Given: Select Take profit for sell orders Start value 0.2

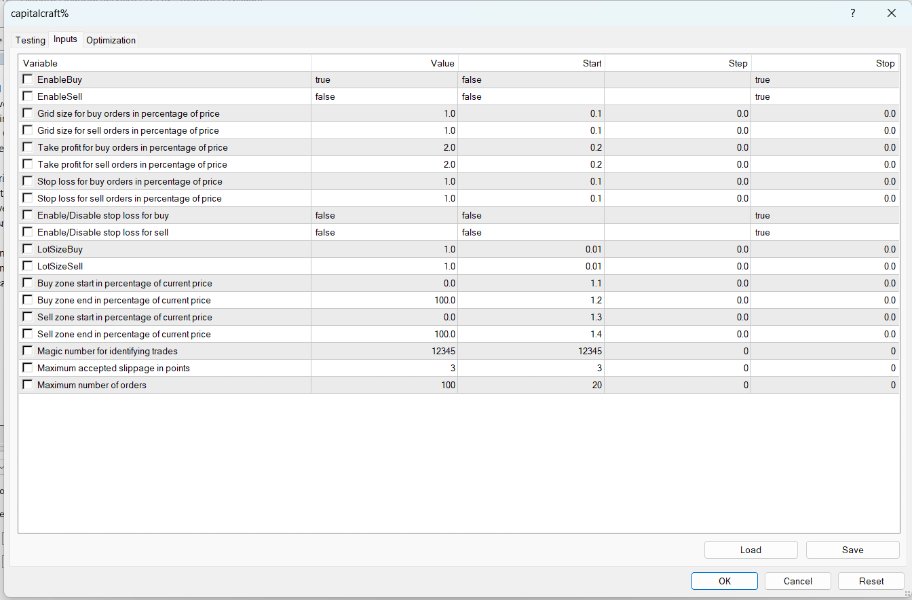Looking at the screenshot, I should coord(531,165).
